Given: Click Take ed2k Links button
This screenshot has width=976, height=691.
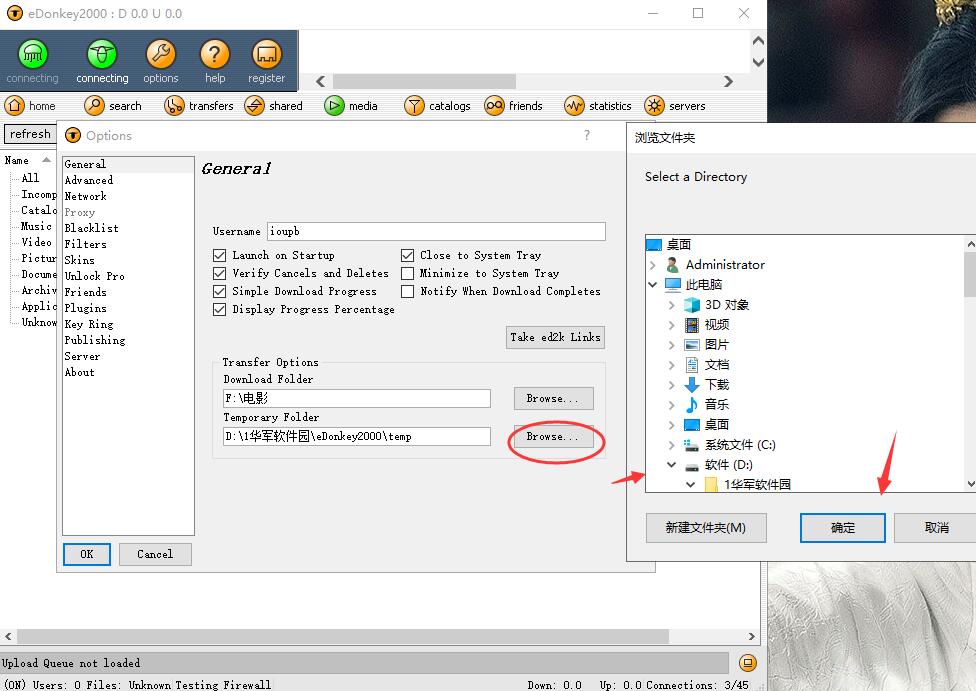Looking at the screenshot, I should coord(555,337).
